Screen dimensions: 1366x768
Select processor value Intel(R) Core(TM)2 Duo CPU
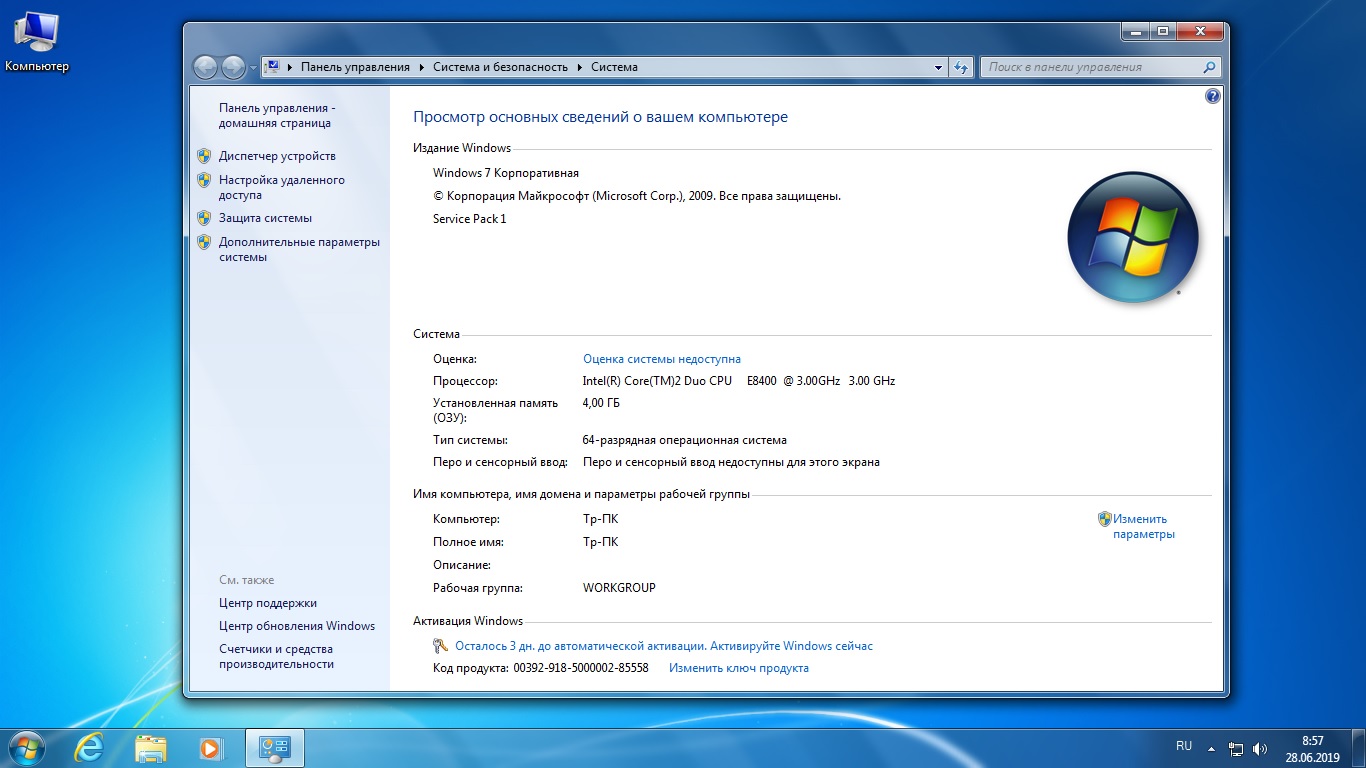click(657, 381)
